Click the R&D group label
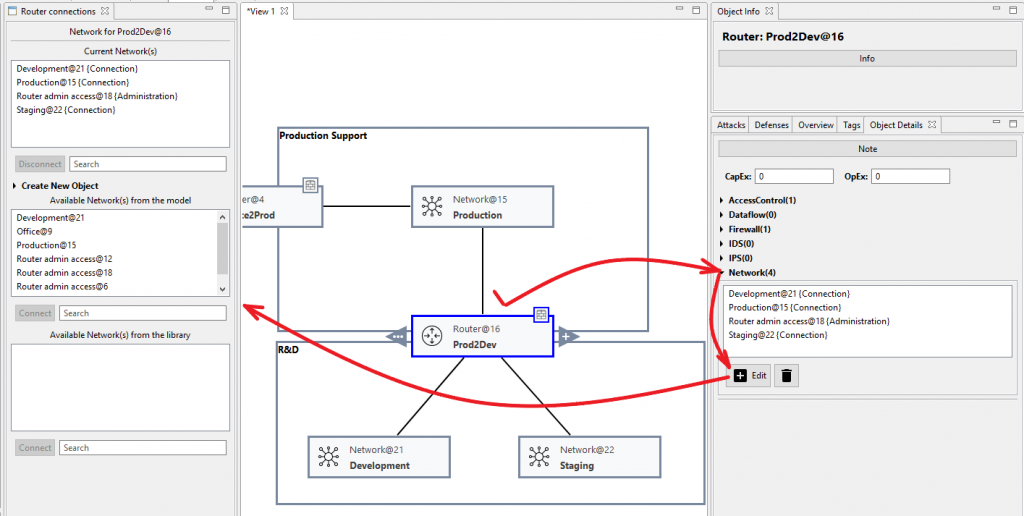Image resolution: width=1024 pixels, height=516 pixels. [288, 350]
